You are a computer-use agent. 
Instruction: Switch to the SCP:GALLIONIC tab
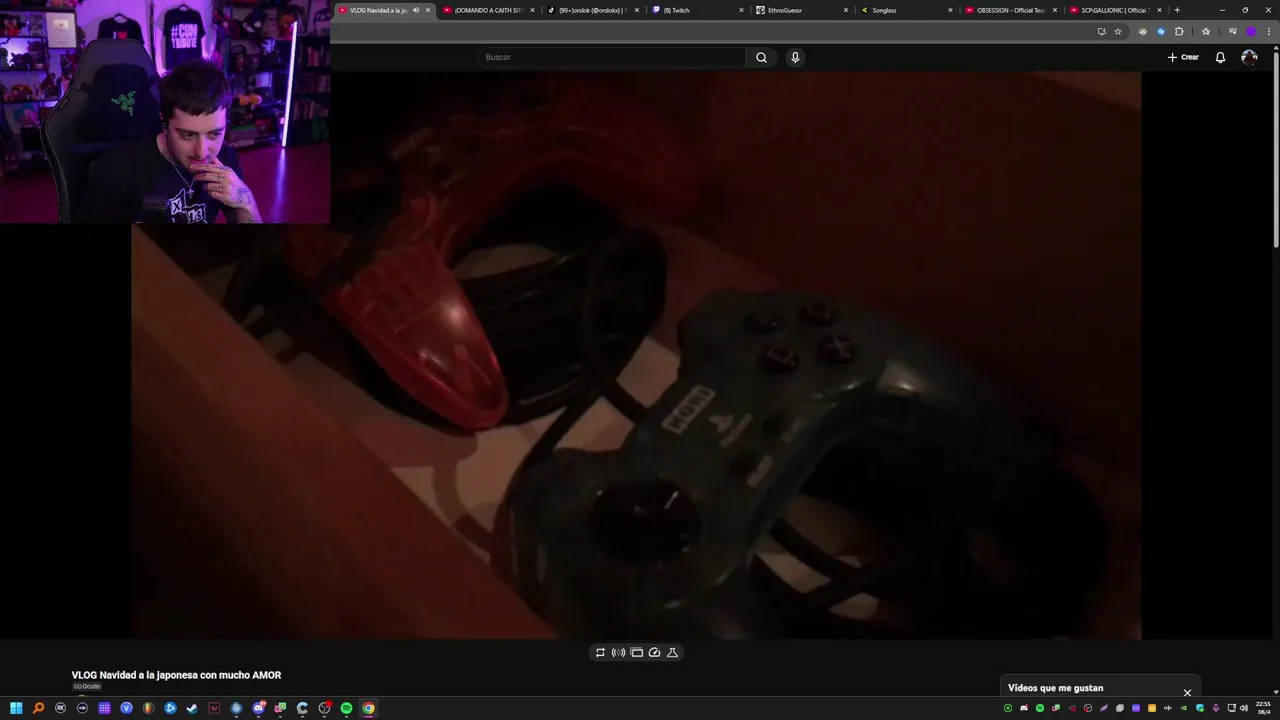(x=1114, y=10)
